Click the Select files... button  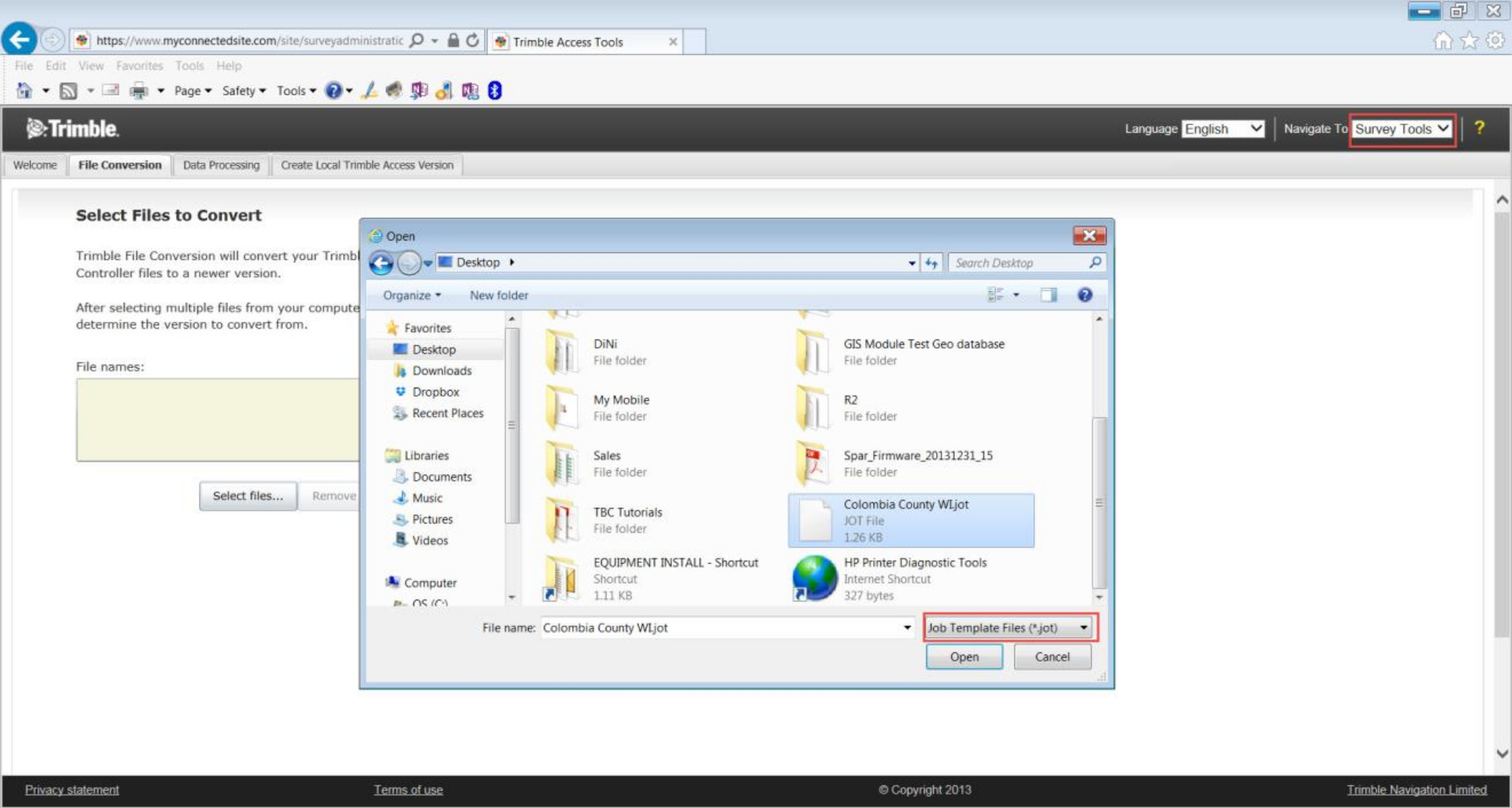pyautogui.click(x=248, y=496)
